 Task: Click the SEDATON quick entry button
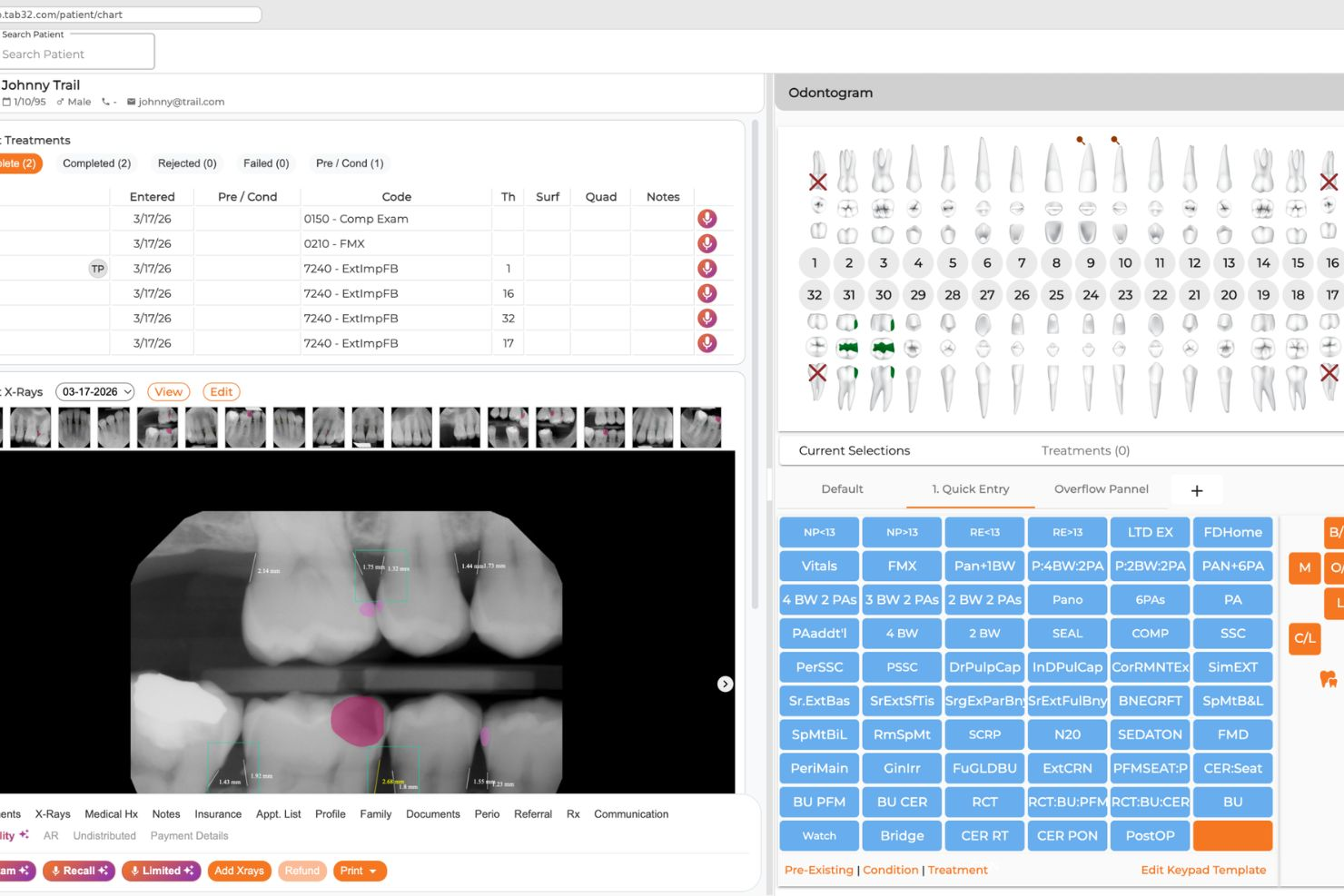1150,734
